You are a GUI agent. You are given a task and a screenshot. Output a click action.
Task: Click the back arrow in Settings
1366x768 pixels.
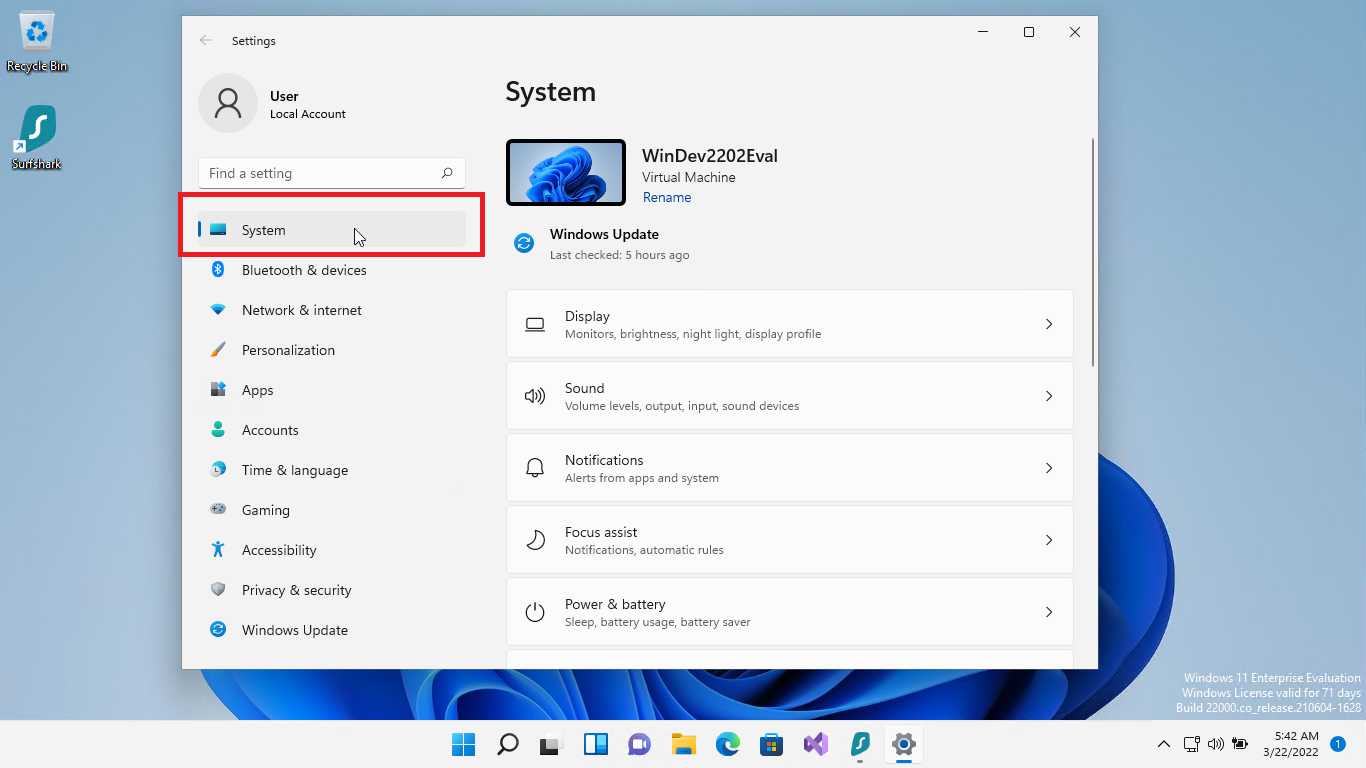pyautogui.click(x=206, y=40)
